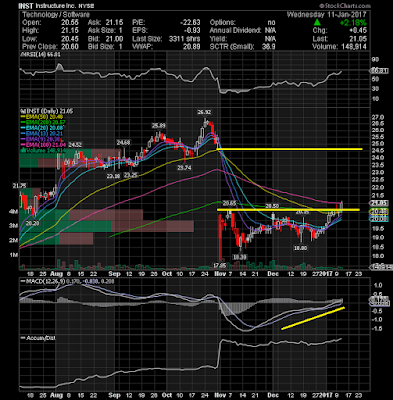
Task: Click the 'Prev Close:' label
Action: coord(41,47)
